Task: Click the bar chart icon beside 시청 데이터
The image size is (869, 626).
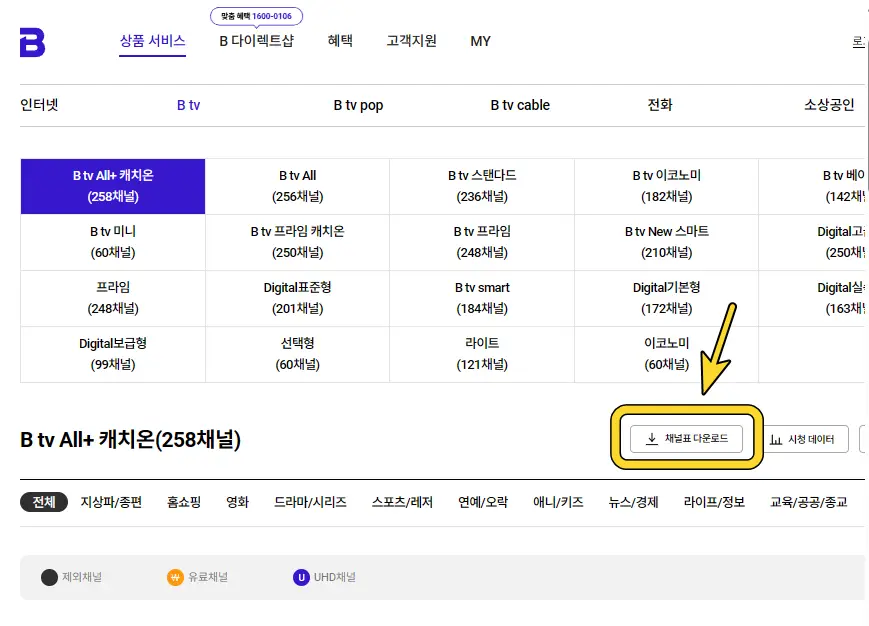Action: tap(776, 440)
